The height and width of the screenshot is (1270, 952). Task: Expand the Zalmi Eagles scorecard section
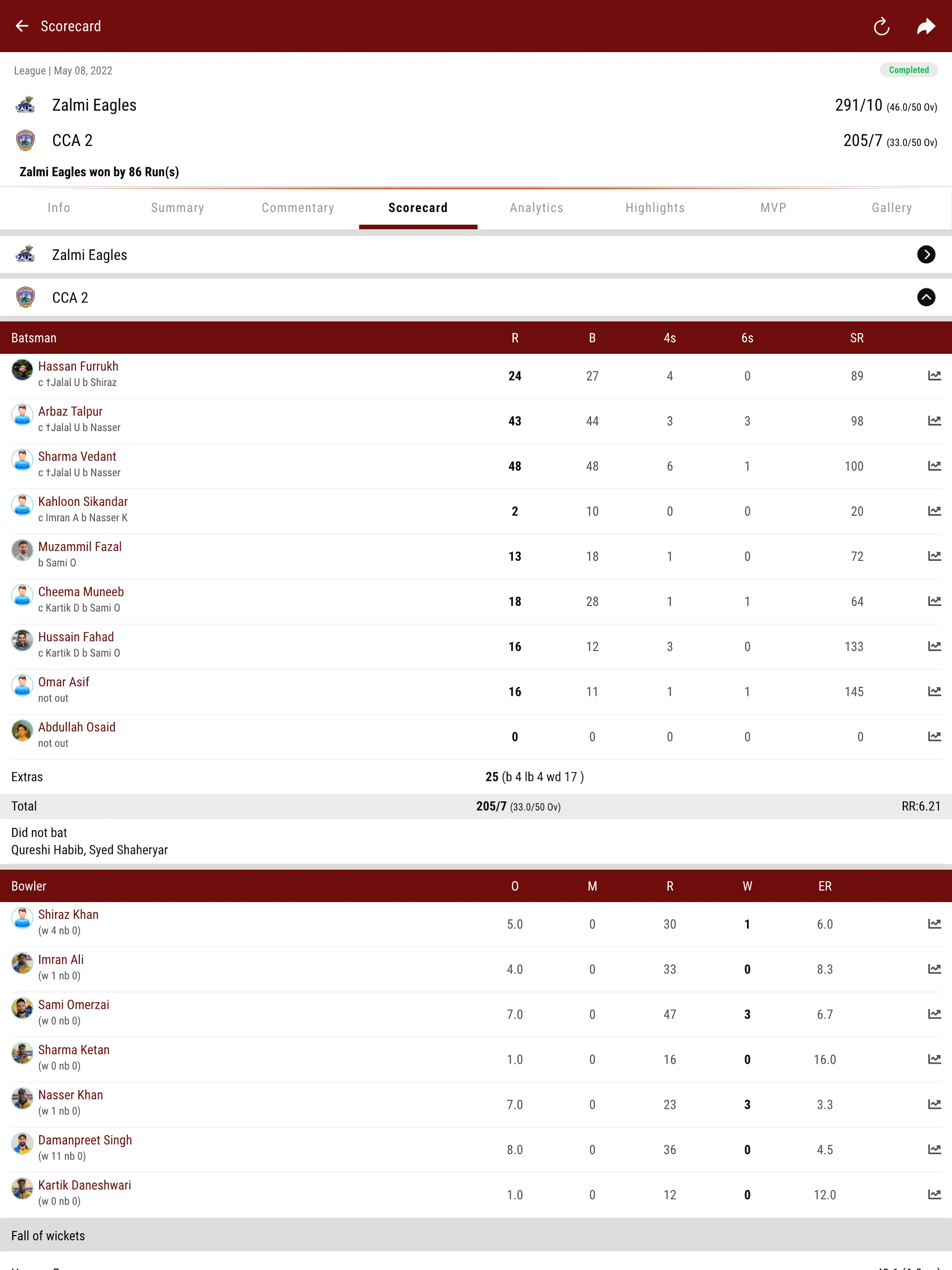point(925,254)
